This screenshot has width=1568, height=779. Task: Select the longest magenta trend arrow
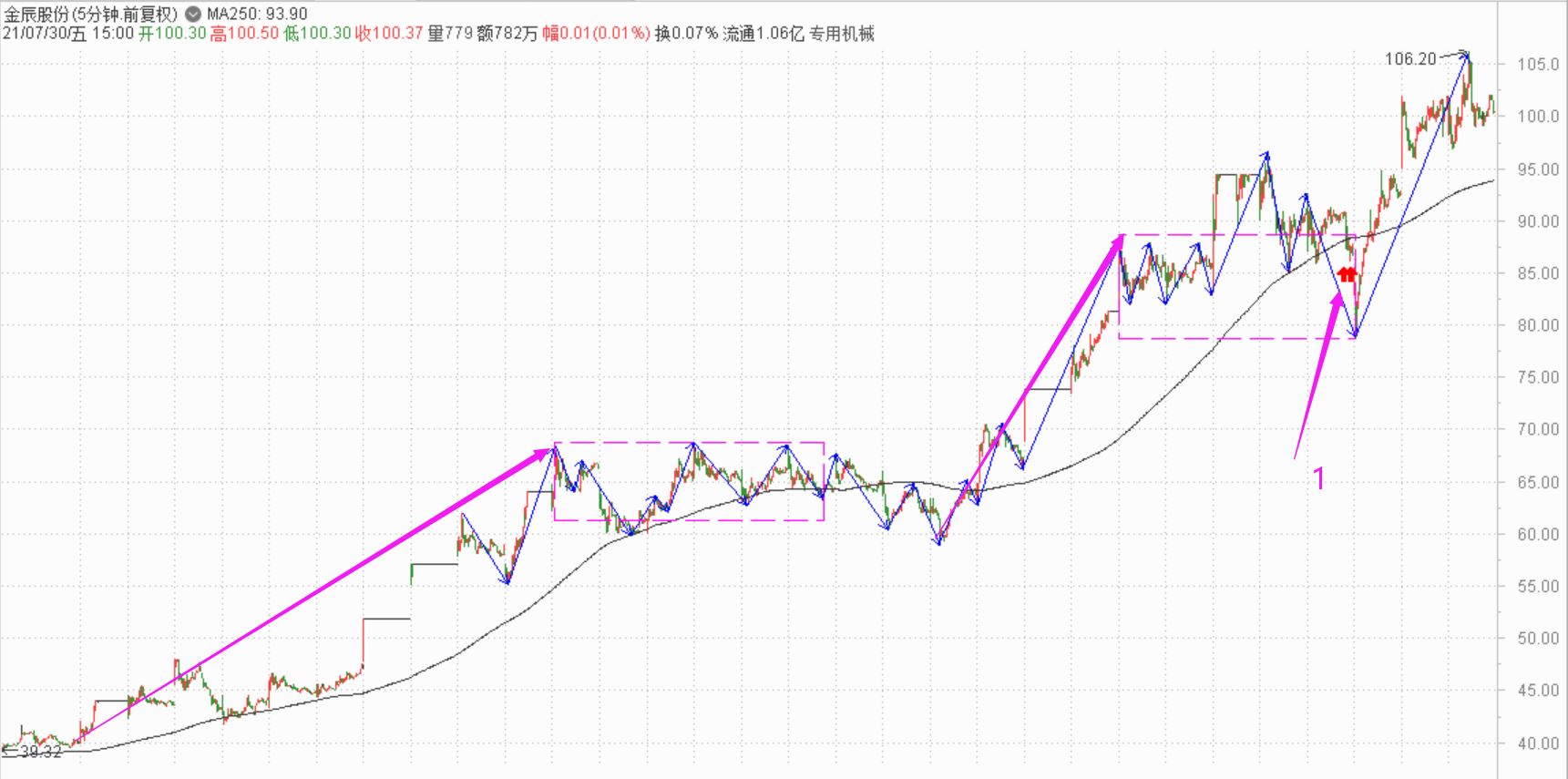pyautogui.click(x=319, y=590)
